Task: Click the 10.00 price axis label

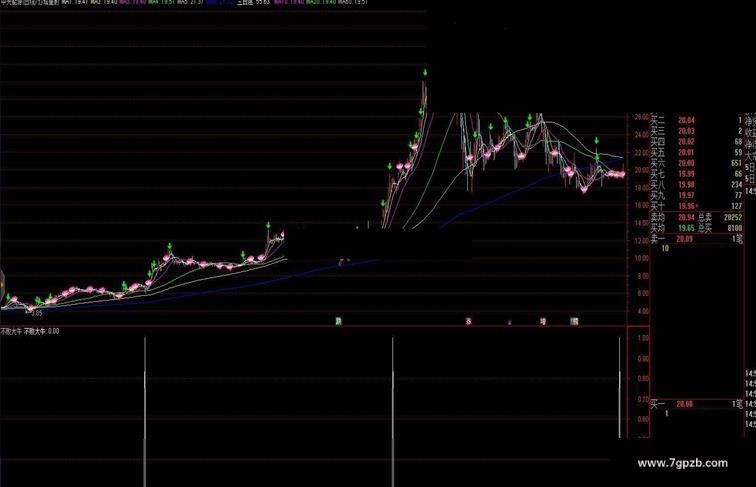Action: point(641,258)
